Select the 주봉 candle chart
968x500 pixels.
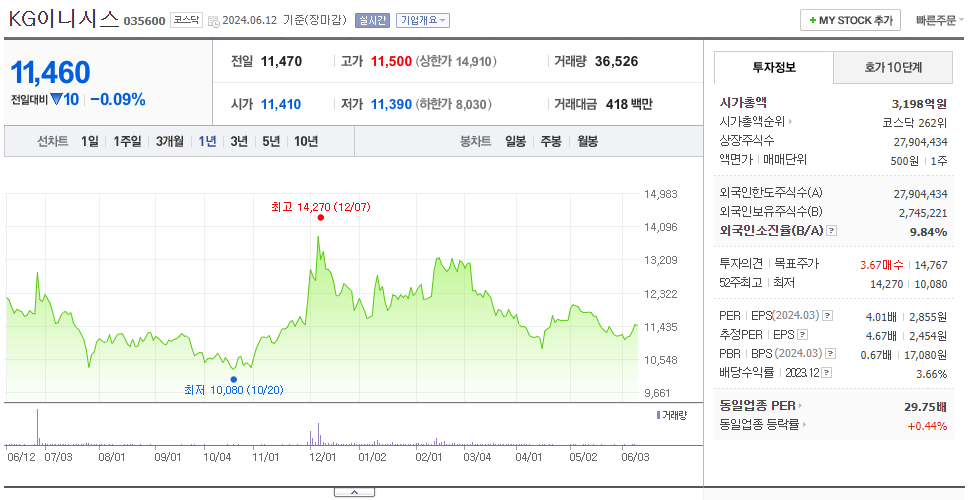(551, 141)
